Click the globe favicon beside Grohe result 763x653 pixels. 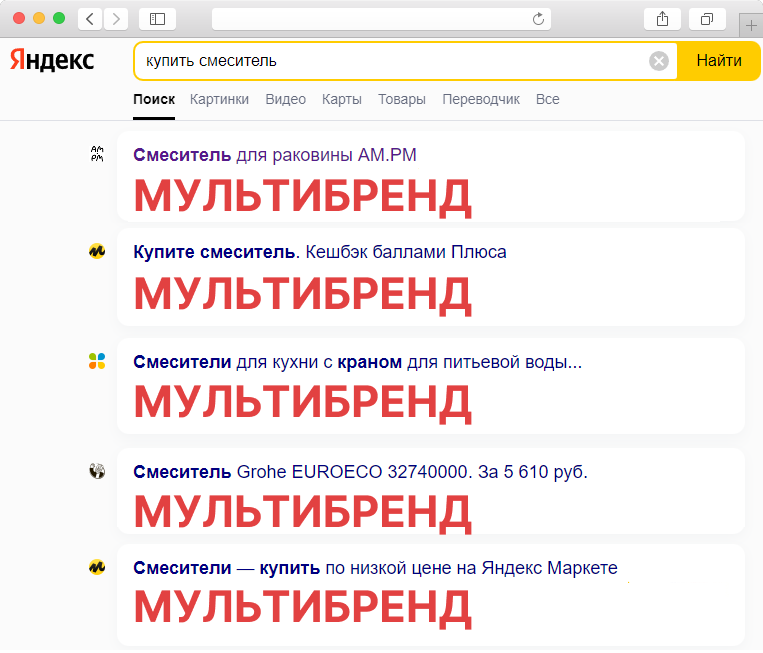pos(97,471)
